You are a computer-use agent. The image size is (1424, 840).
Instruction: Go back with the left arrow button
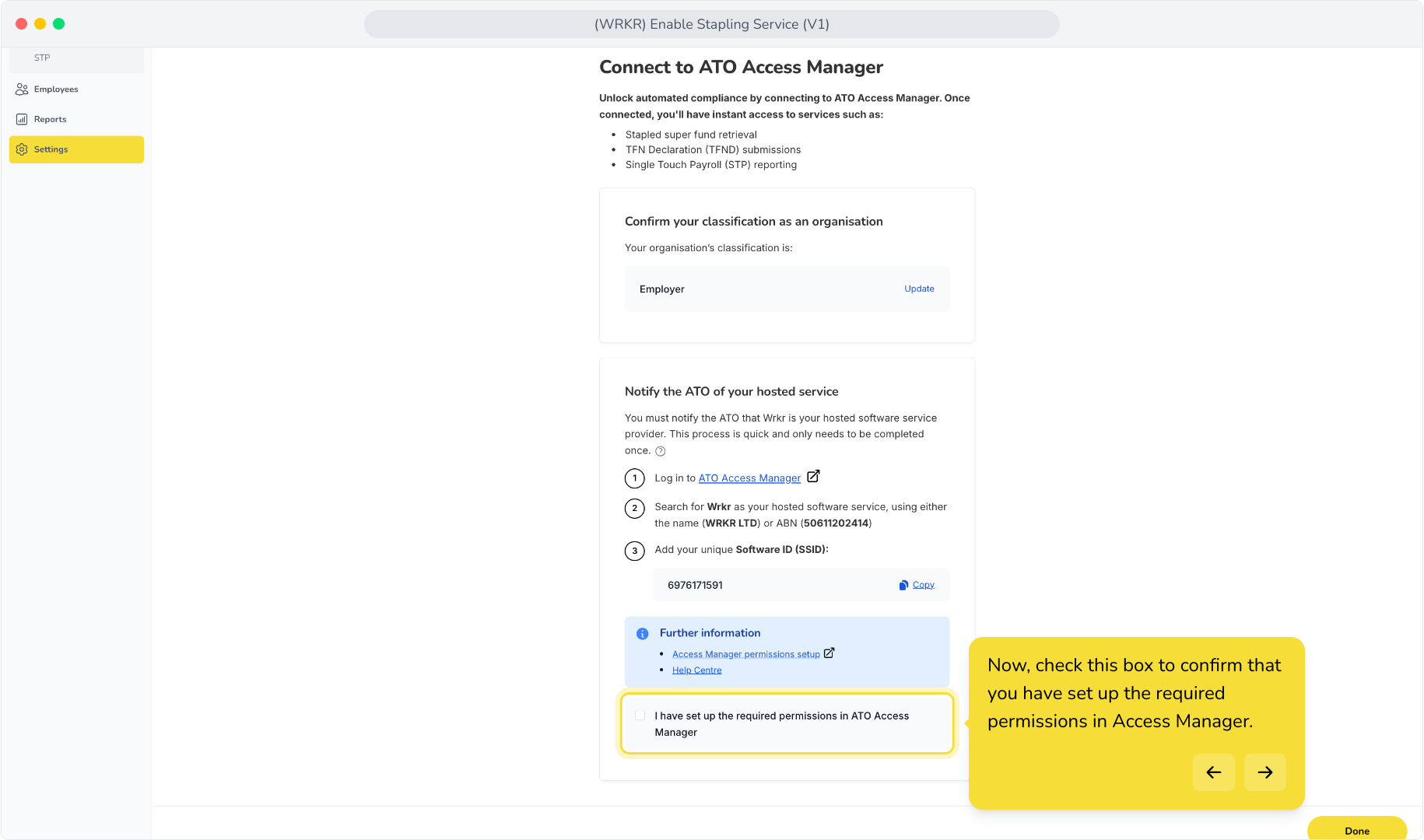(1214, 772)
